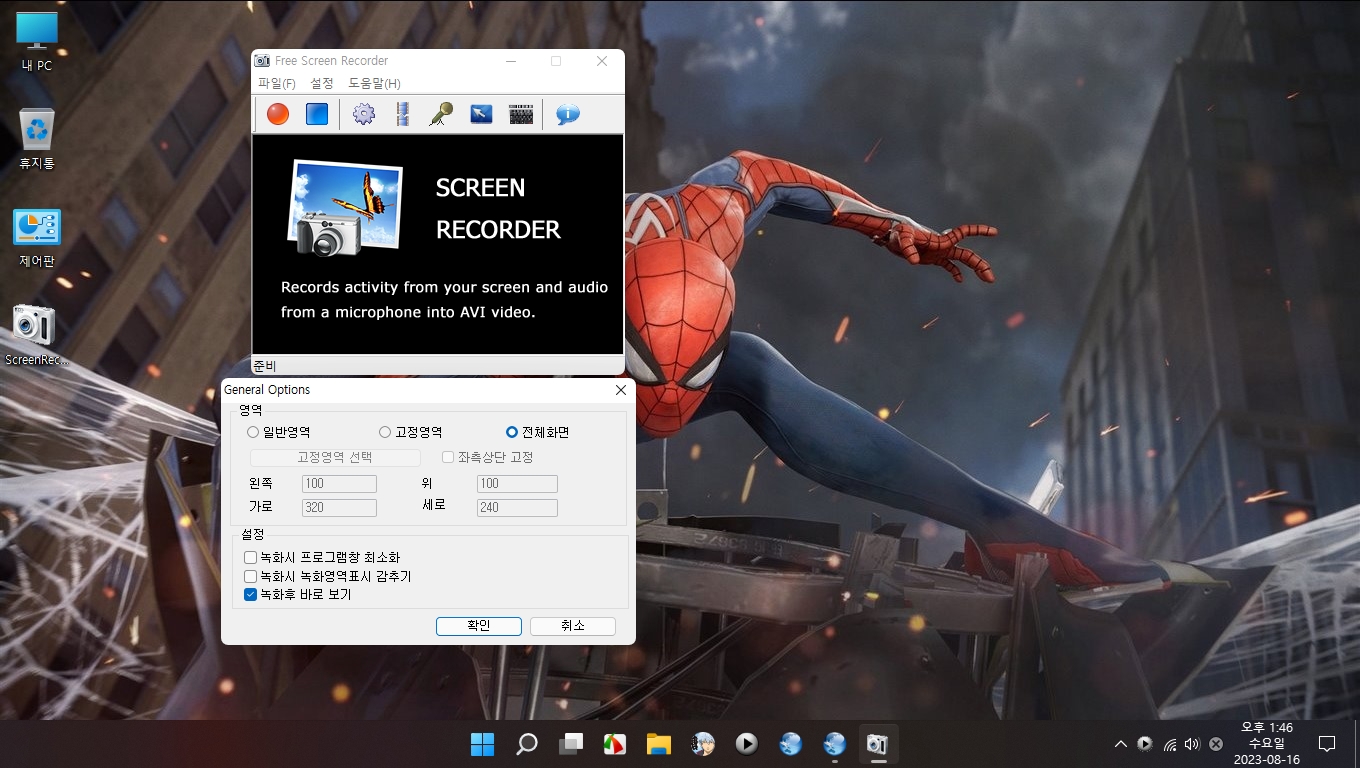Click the Free Screen Recorder title bar icon

(262, 61)
